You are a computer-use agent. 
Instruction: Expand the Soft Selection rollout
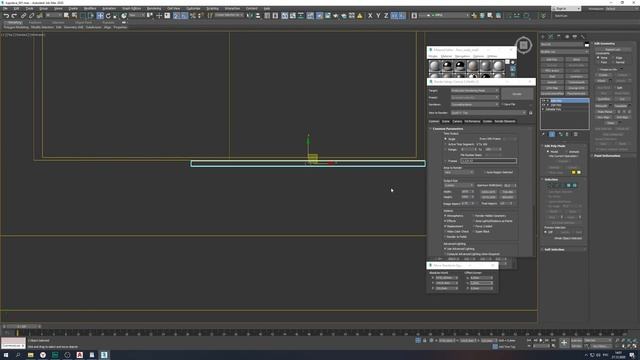(564, 249)
